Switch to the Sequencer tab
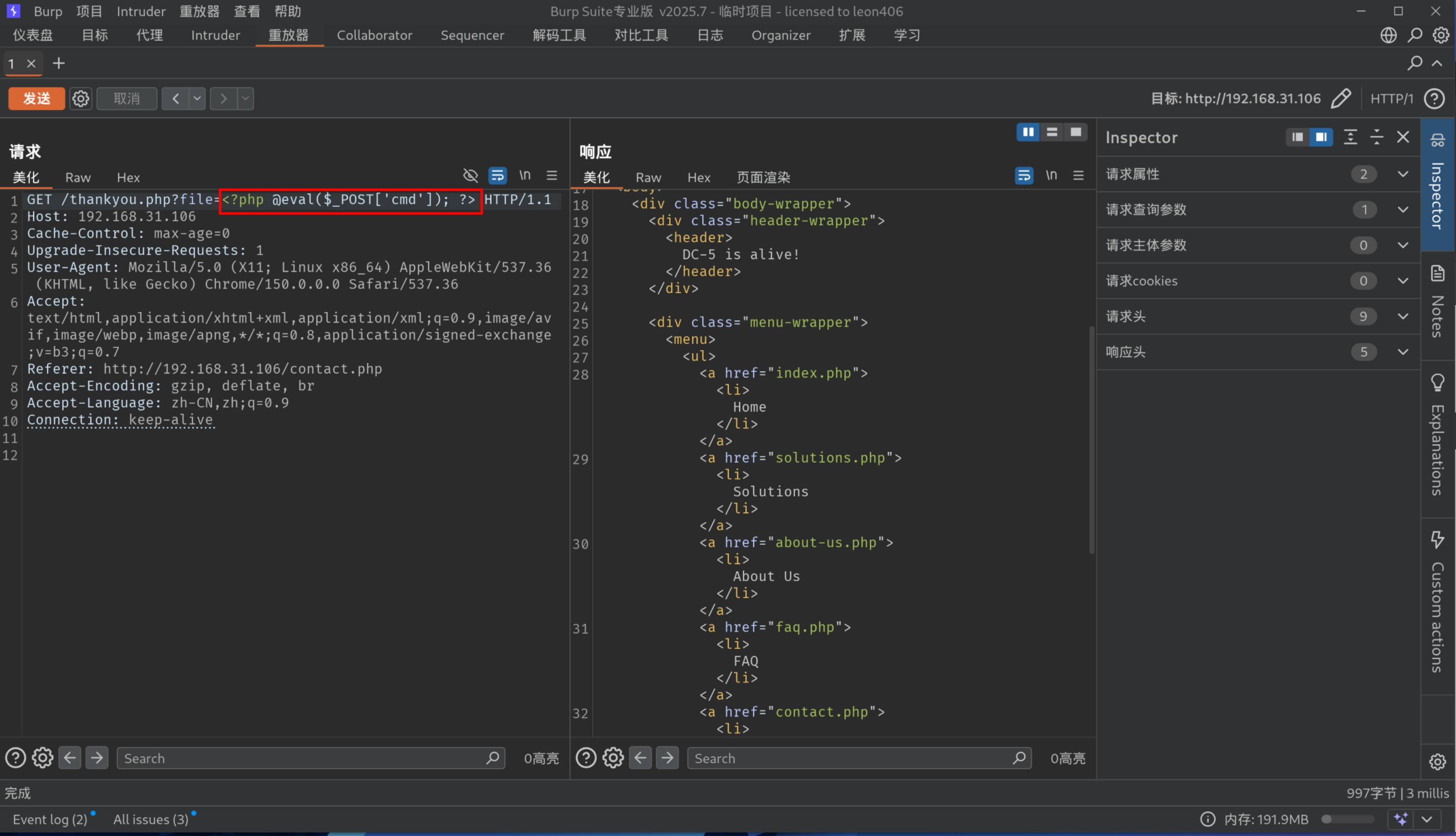This screenshot has width=1456, height=836. click(x=472, y=35)
